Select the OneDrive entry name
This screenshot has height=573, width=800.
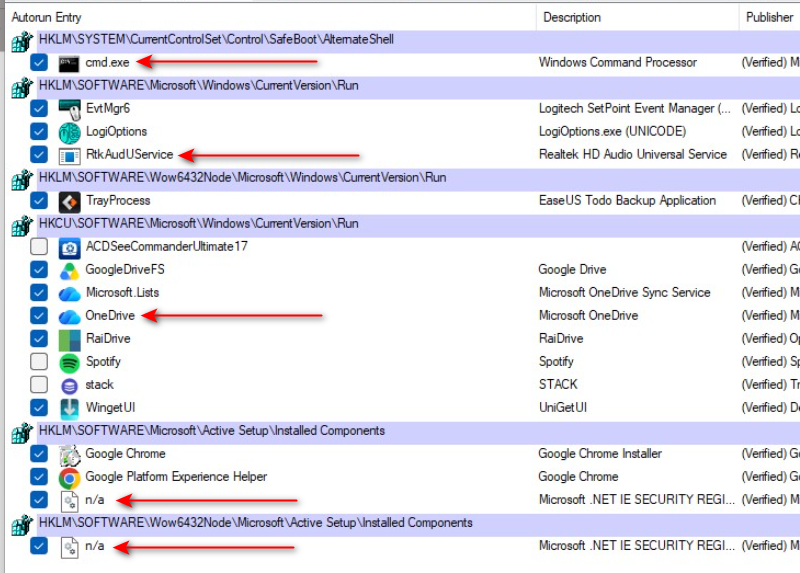click(x=110, y=315)
